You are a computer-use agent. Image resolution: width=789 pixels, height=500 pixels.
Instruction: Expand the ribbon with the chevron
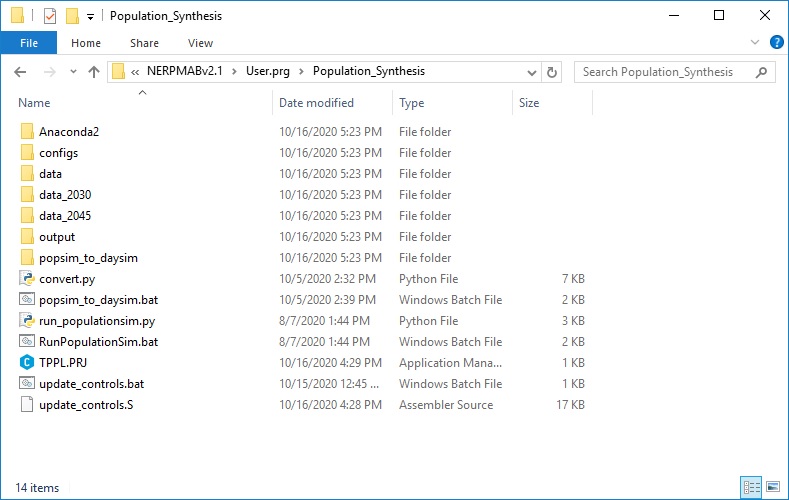[x=755, y=43]
